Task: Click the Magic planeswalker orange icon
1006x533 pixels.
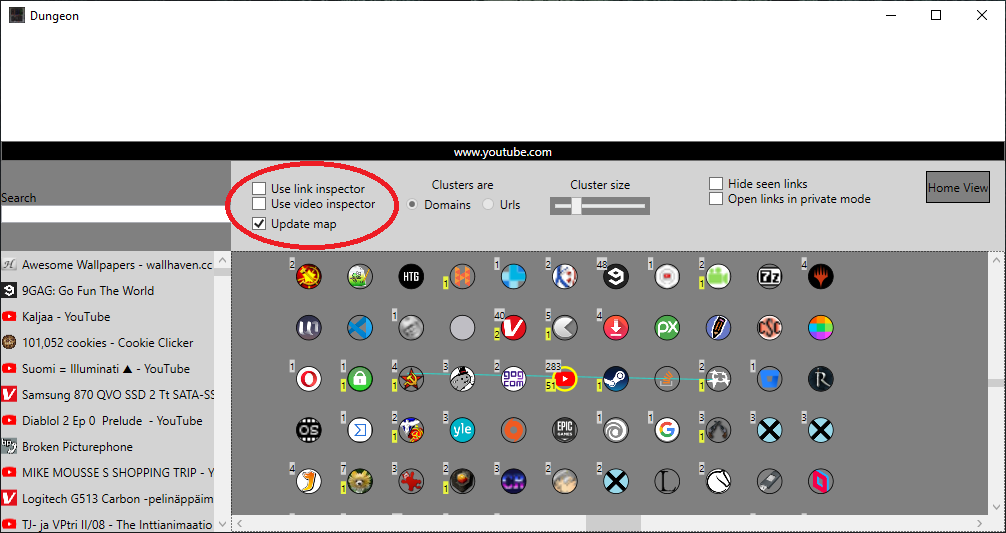Action: click(x=821, y=276)
